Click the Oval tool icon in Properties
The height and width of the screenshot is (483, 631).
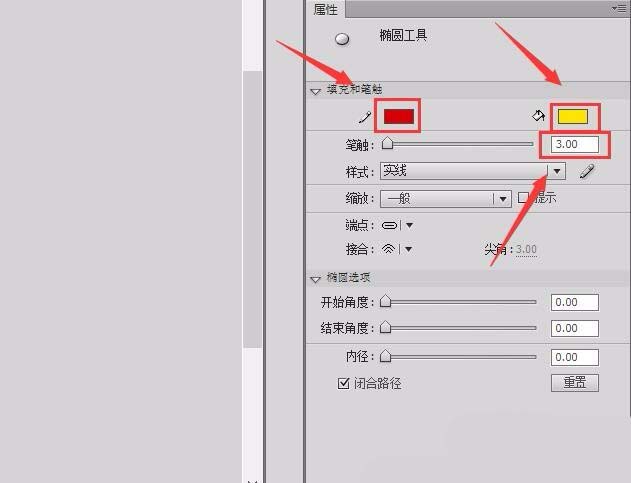coord(342,39)
